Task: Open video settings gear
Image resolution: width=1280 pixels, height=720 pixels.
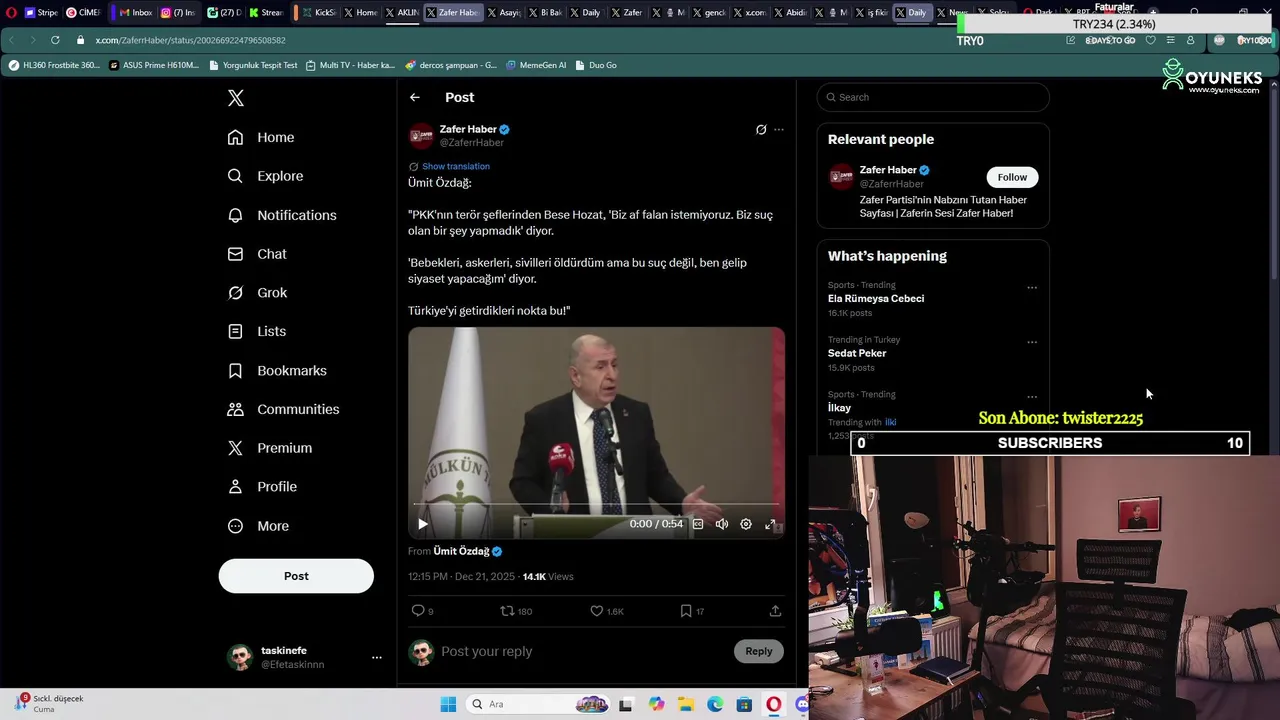Action: pyautogui.click(x=746, y=524)
